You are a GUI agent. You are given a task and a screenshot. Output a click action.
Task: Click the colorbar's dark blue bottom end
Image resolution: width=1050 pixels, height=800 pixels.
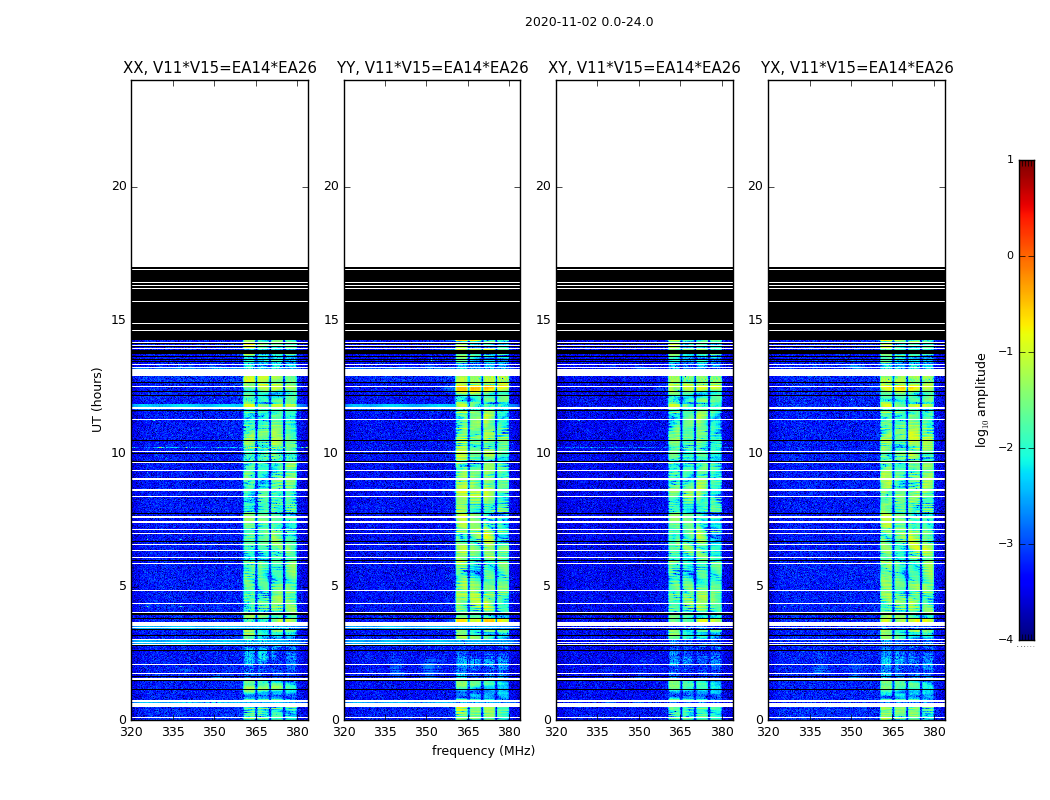pos(1027,633)
